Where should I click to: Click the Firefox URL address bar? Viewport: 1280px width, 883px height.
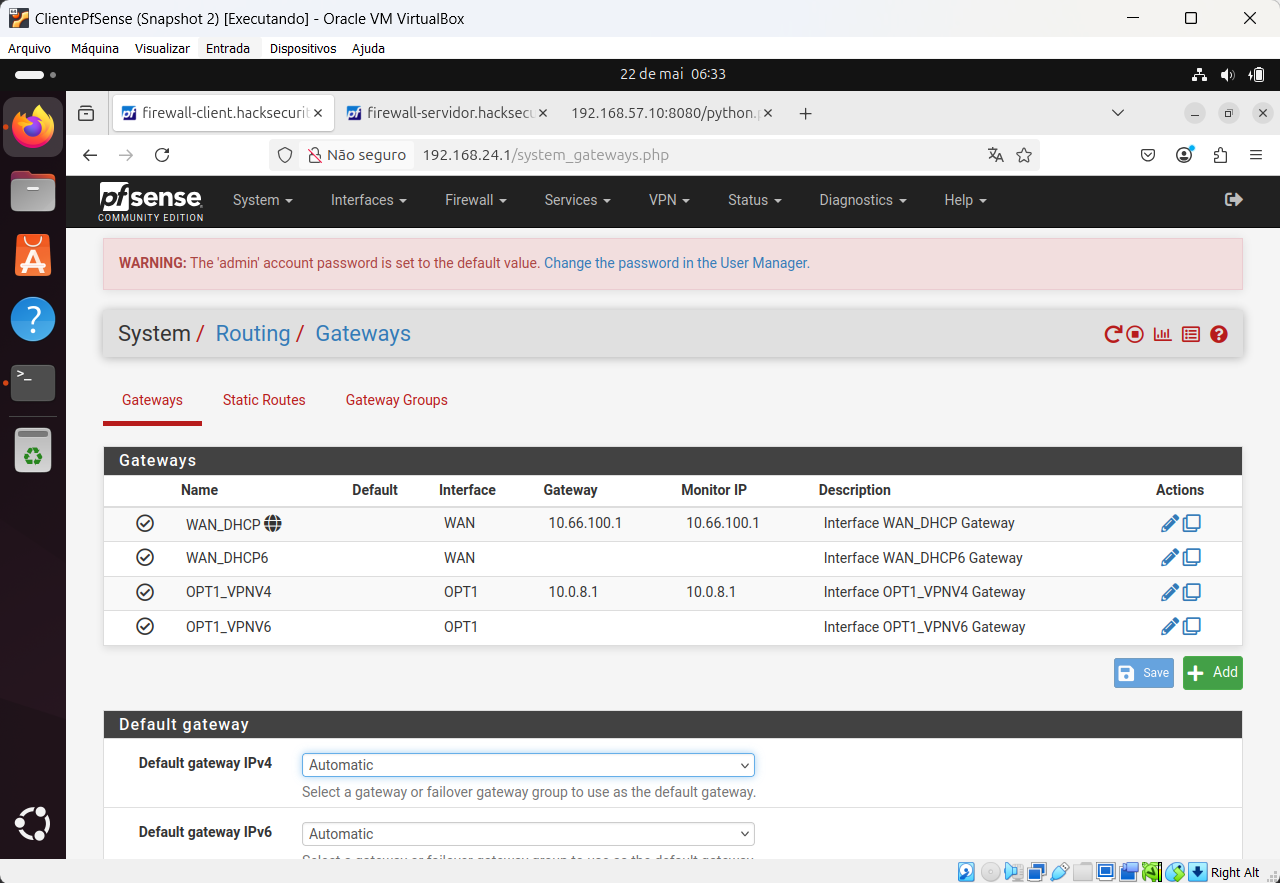655,155
